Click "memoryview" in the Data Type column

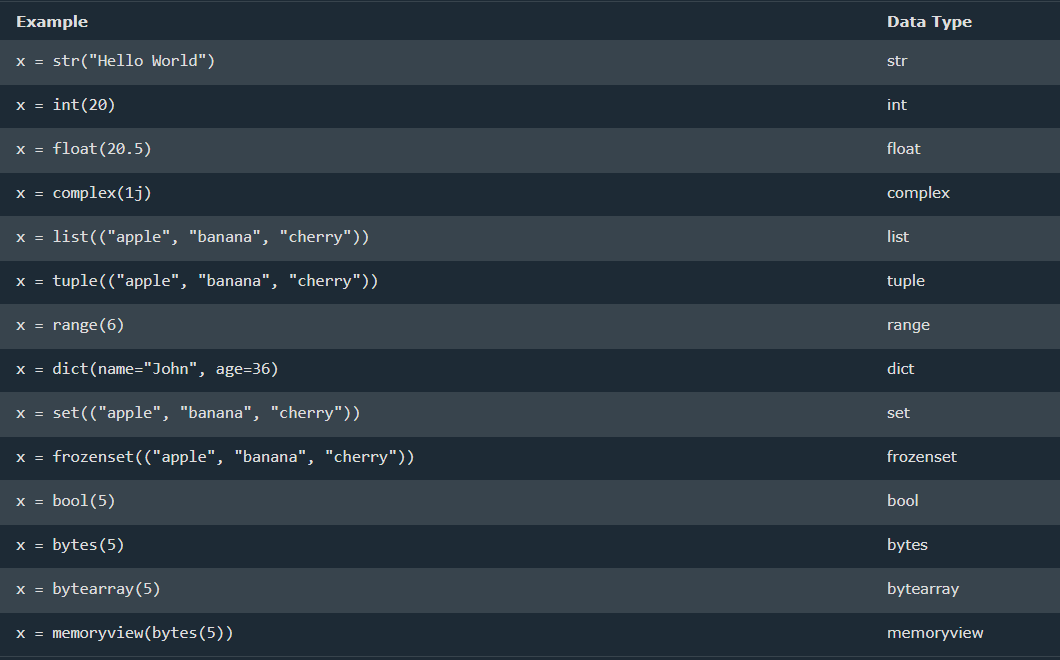click(935, 633)
